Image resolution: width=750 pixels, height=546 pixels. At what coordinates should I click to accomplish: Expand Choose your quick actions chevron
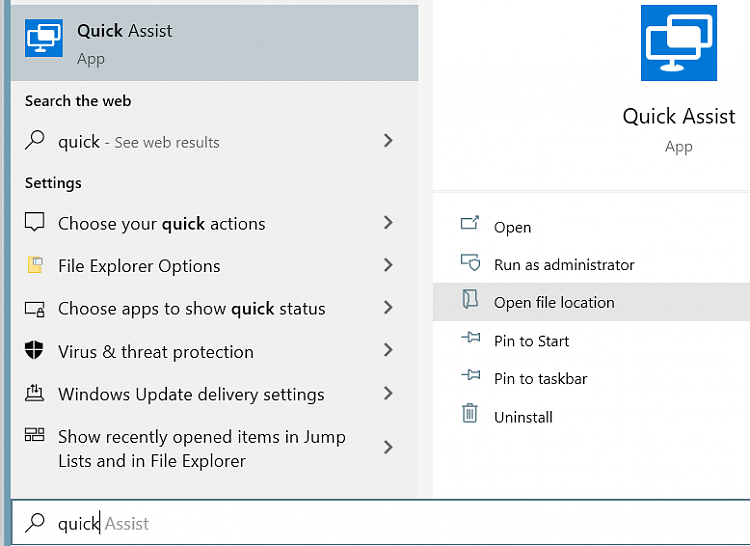pyautogui.click(x=388, y=222)
